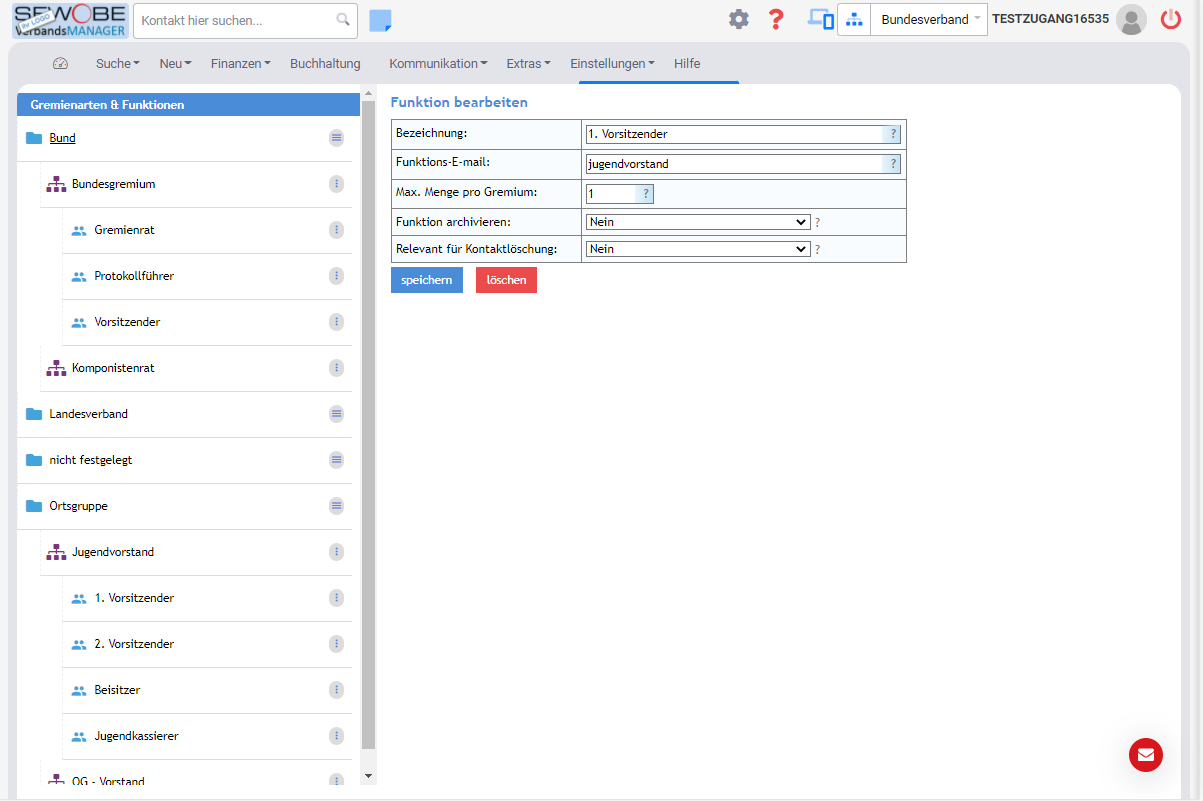The width and height of the screenshot is (1203, 801).
Task: Click the user avatar profile icon
Action: pos(1131,19)
